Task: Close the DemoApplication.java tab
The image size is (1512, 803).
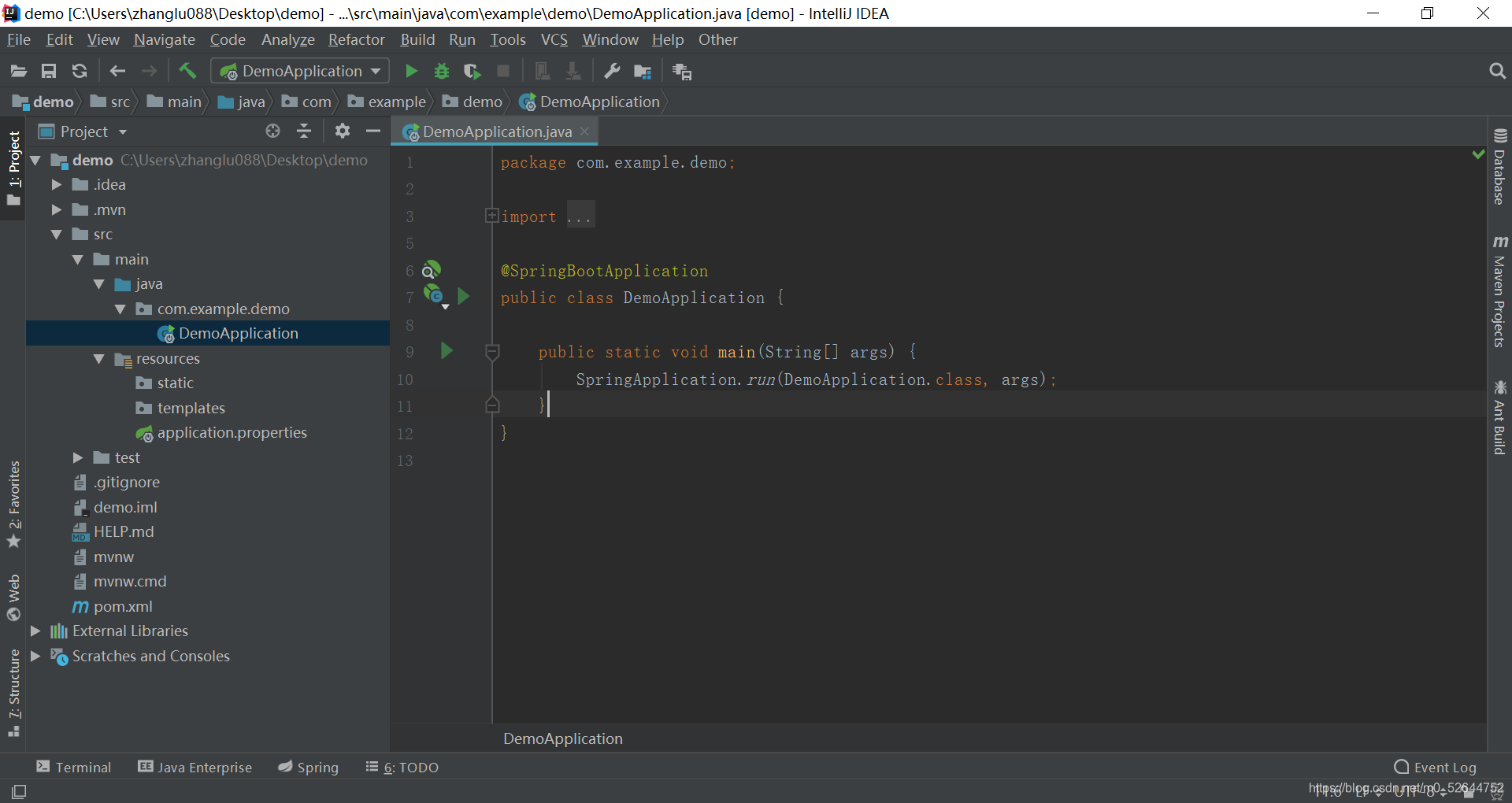Action: 584,131
